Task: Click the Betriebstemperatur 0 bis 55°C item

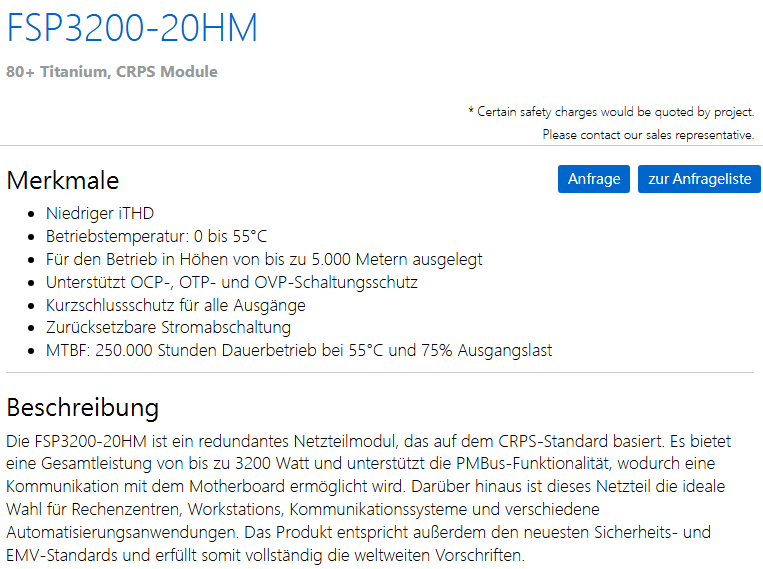Action: (156, 236)
